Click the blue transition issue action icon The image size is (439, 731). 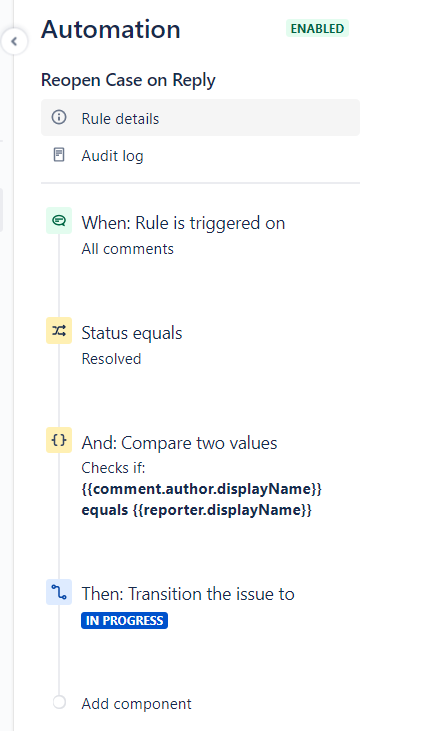point(59,592)
